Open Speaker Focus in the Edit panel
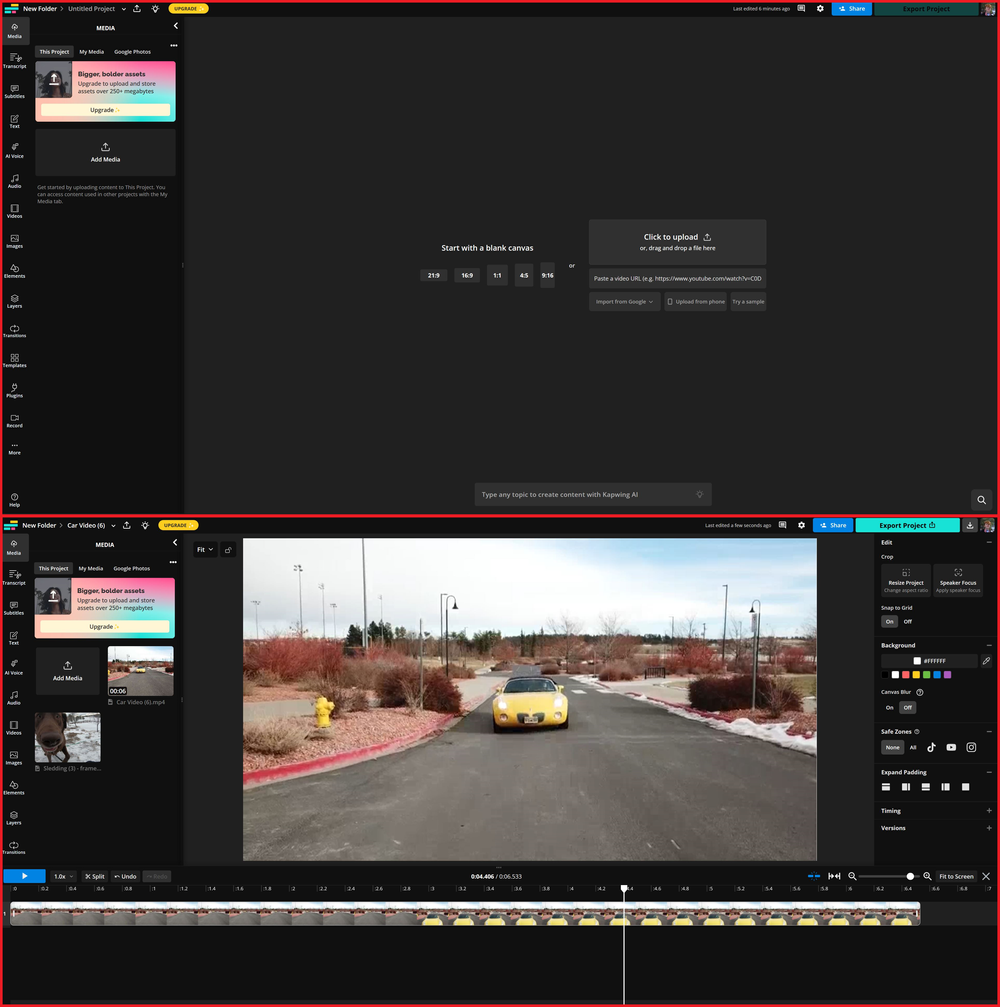The width and height of the screenshot is (1000, 1007). coord(958,580)
